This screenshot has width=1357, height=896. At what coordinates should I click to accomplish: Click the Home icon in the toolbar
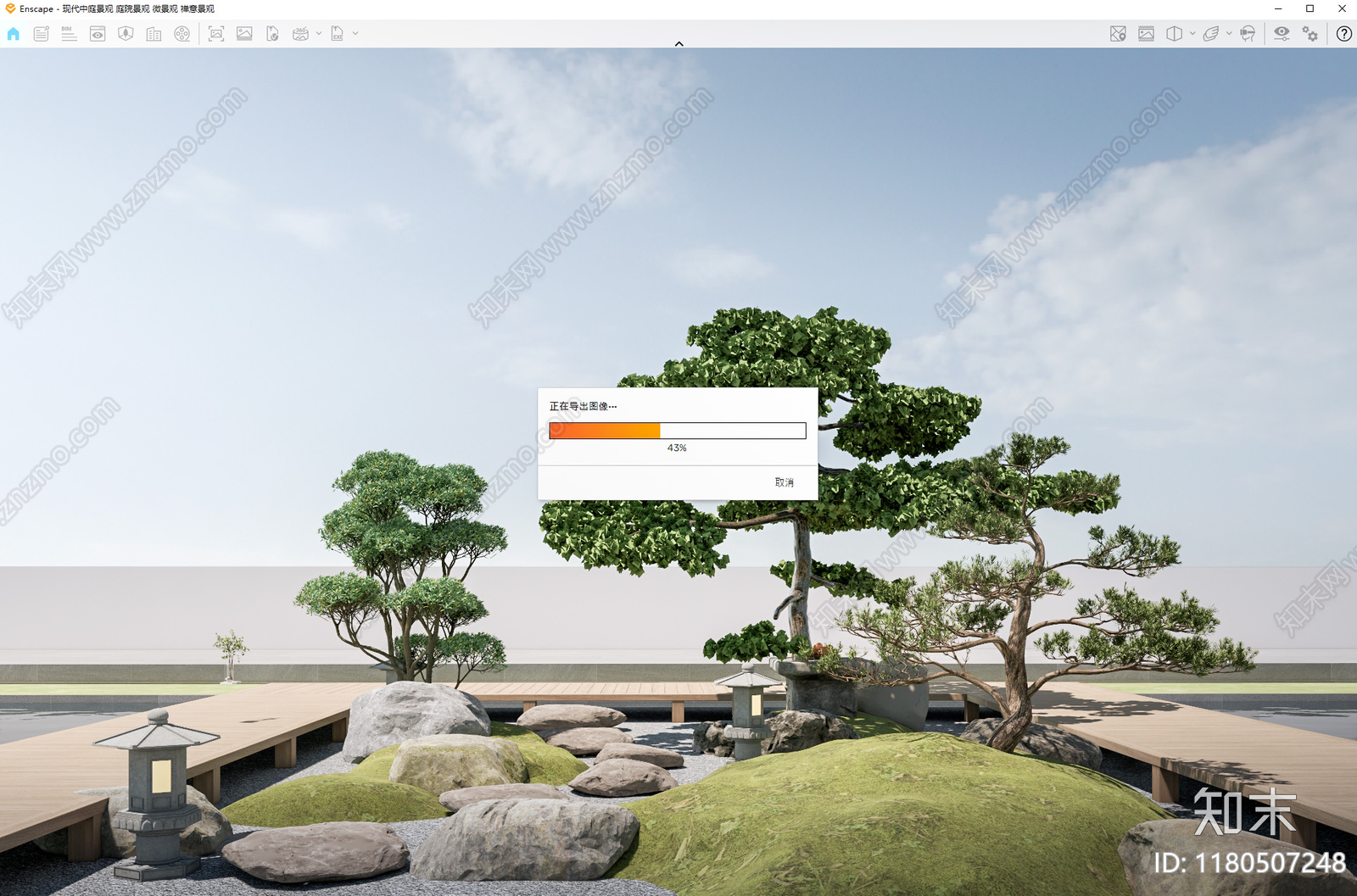pyautogui.click(x=14, y=34)
